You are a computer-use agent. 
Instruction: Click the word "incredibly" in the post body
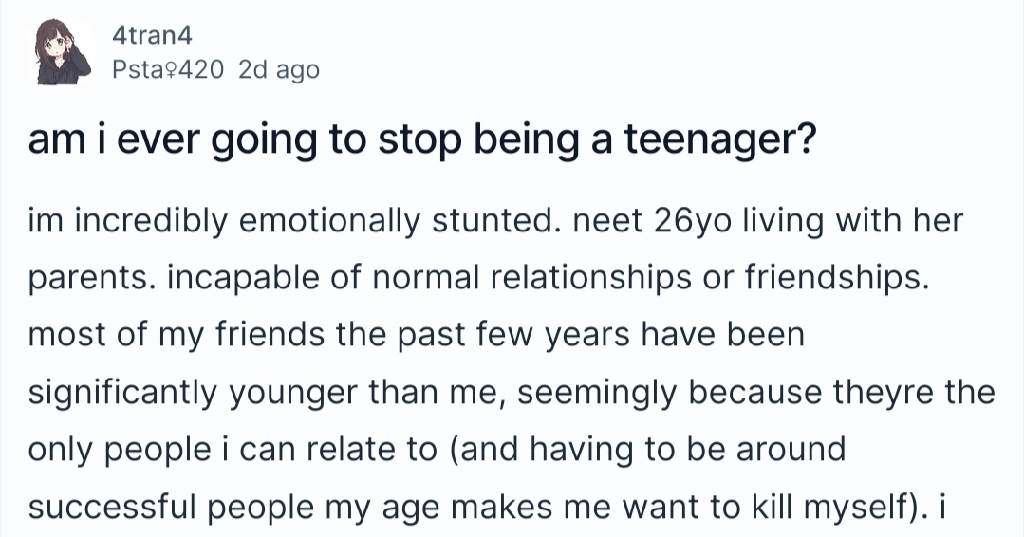(x=149, y=220)
